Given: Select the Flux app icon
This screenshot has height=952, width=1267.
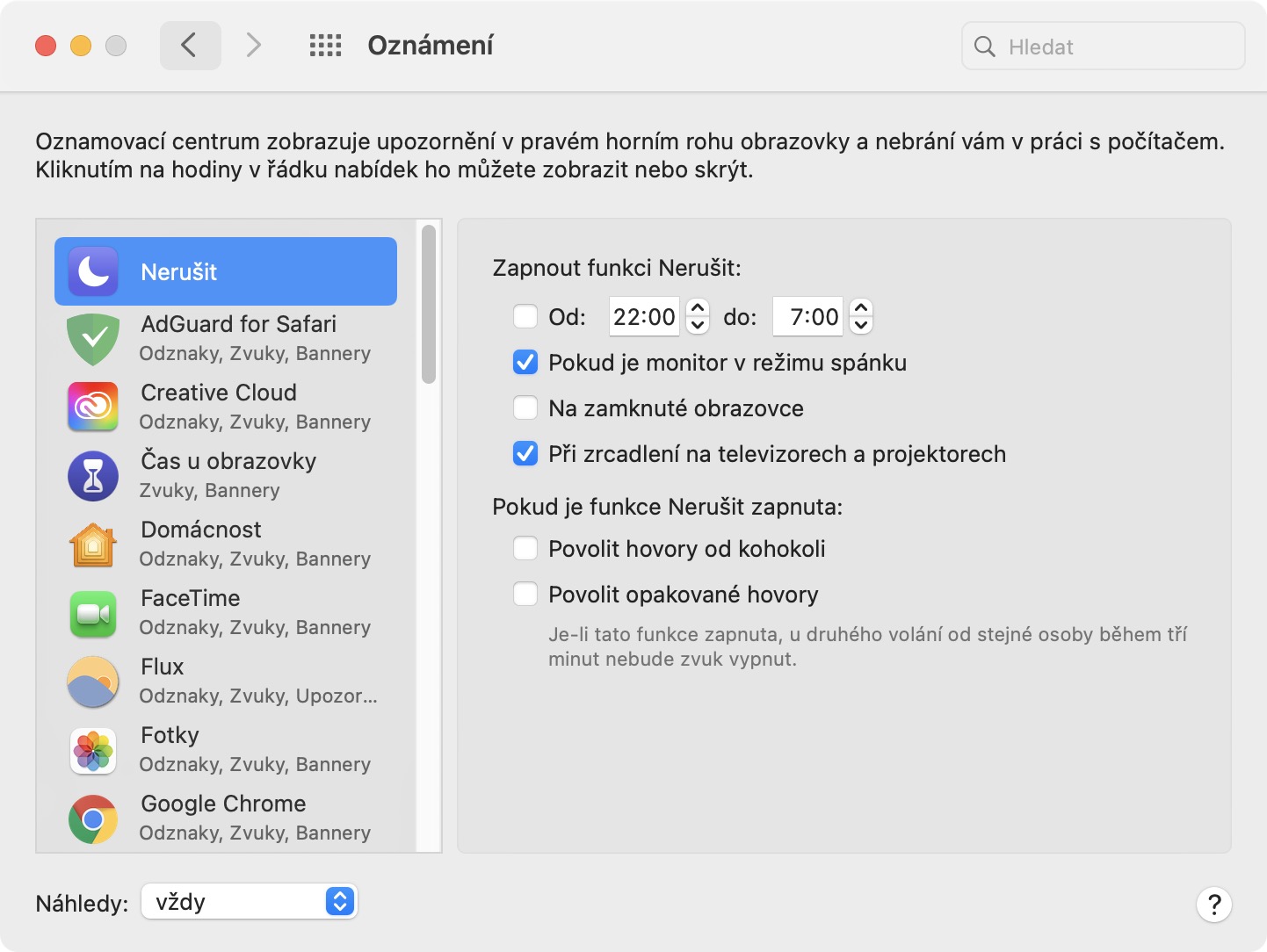Looking at the screenshot, I should point(93,682).
